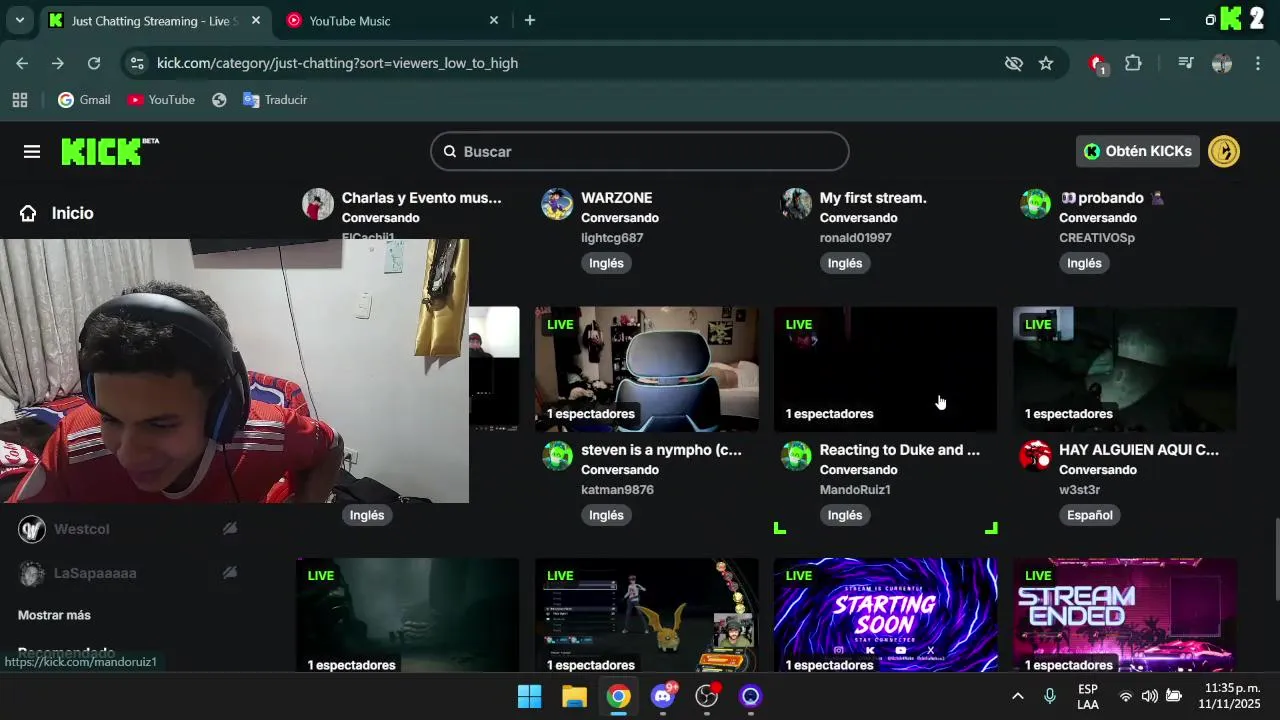Open STARTING SOON stream thumbnail
1280x720 pixels.
885,615
